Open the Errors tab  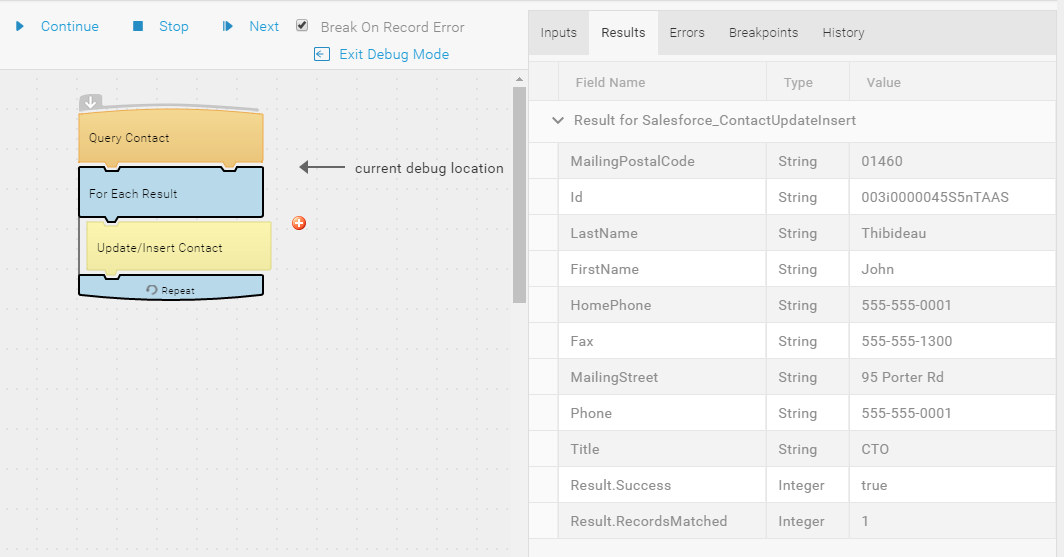coord(687,33)
